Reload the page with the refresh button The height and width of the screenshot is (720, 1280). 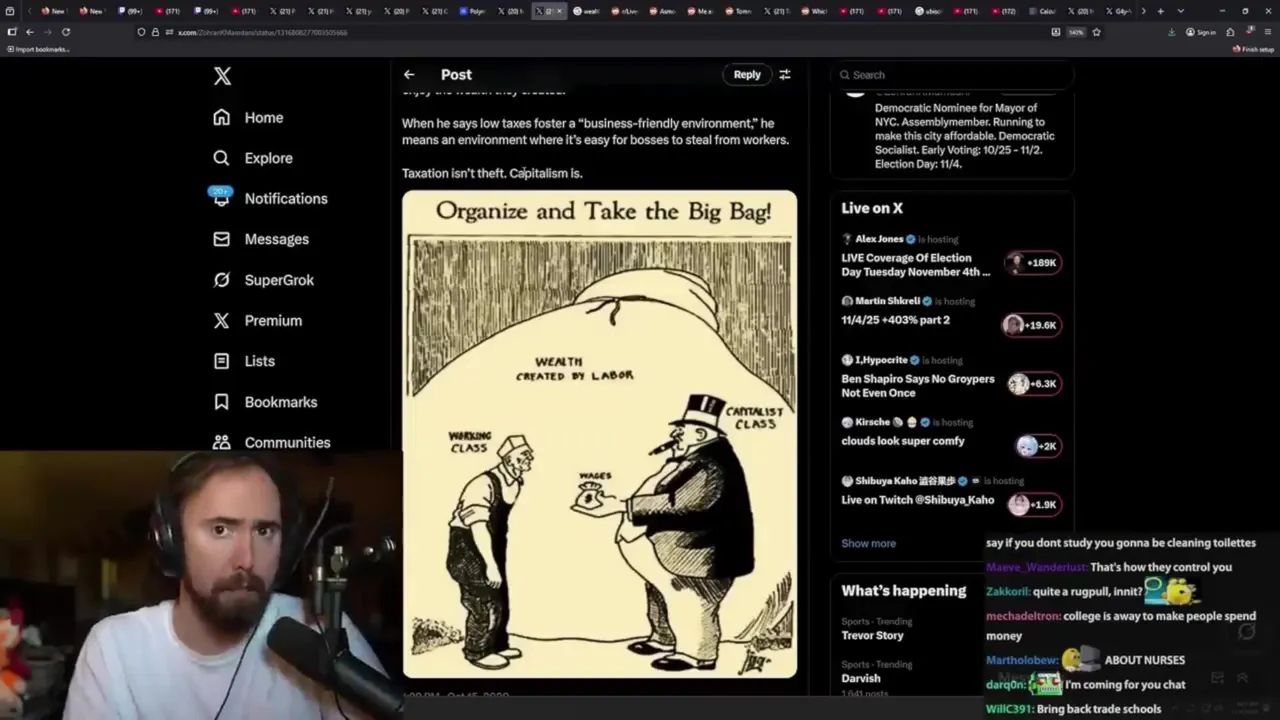point(66,32)
